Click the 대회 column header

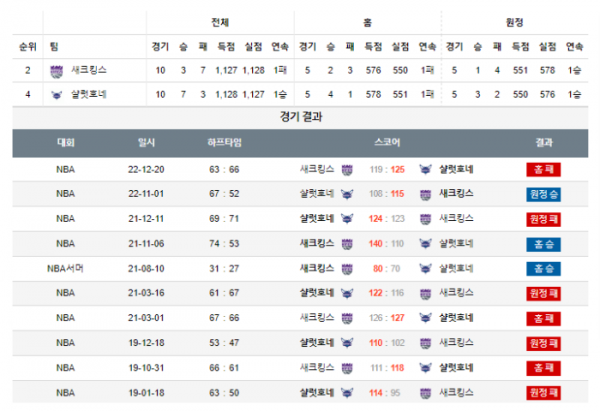coord(66,143)
